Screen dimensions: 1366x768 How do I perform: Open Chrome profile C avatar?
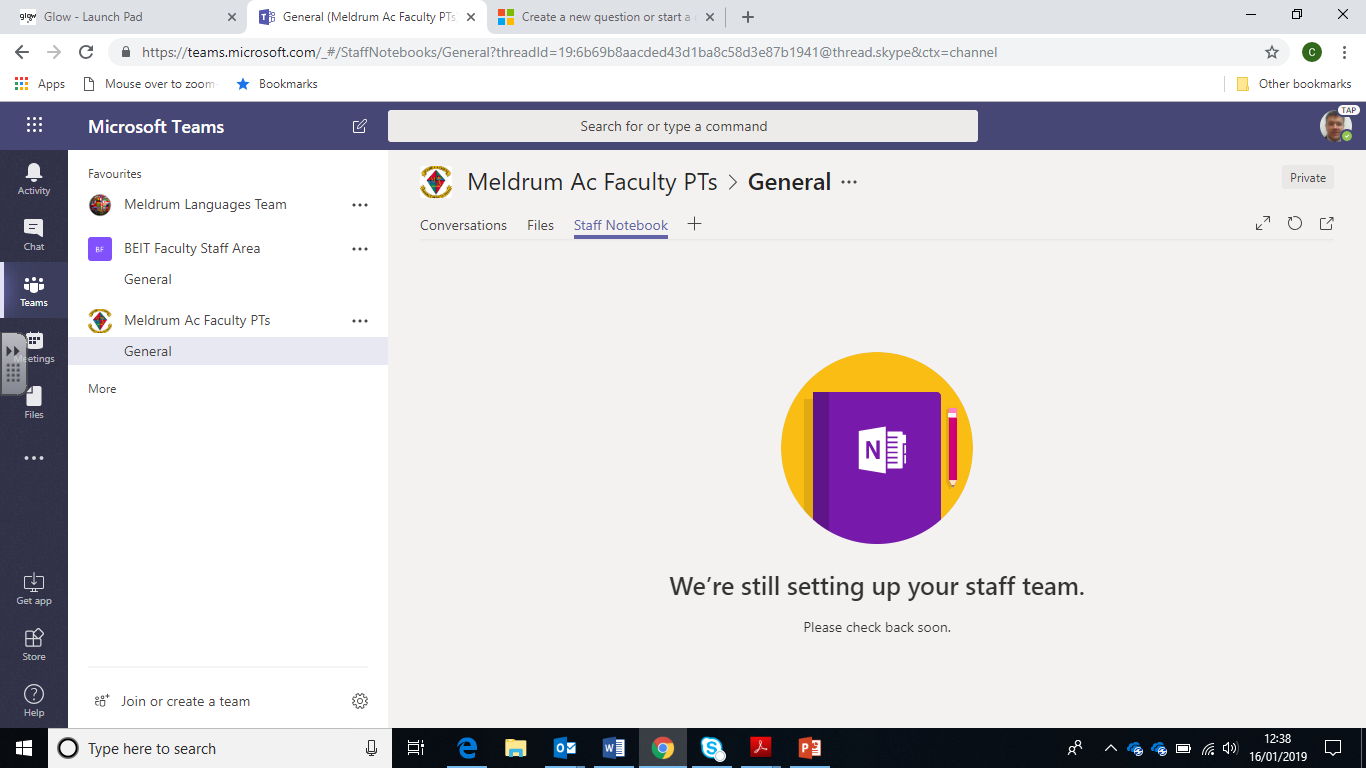click(1312, 52)
